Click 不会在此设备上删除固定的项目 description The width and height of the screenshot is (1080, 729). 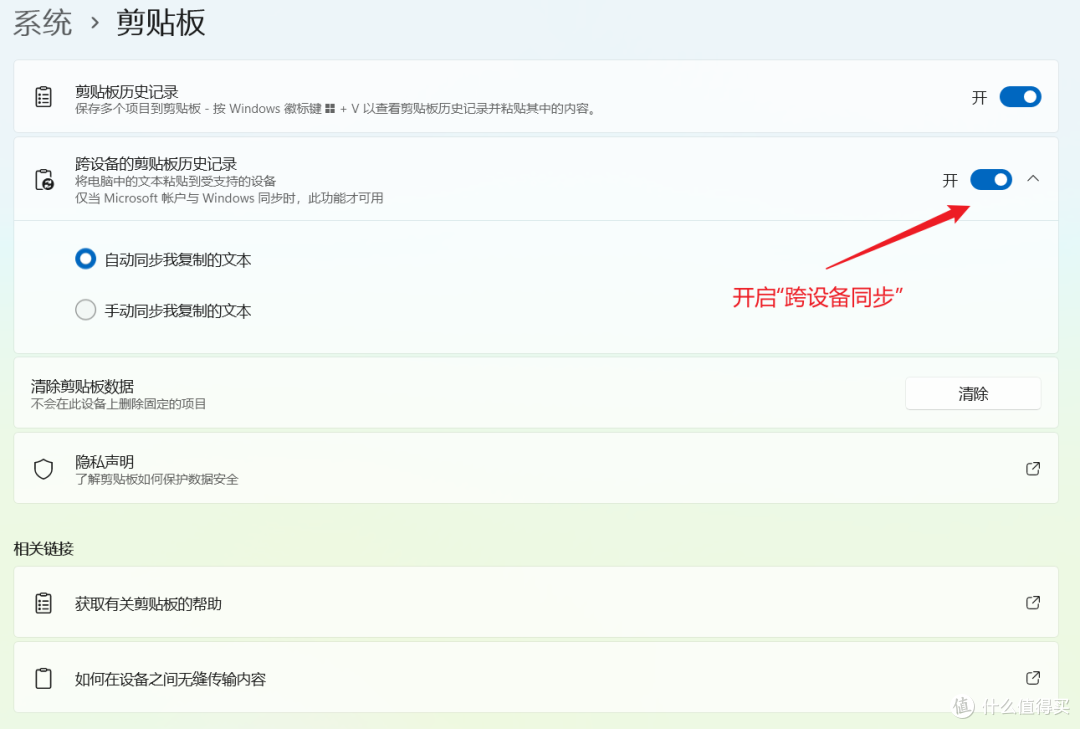(118, 404)
